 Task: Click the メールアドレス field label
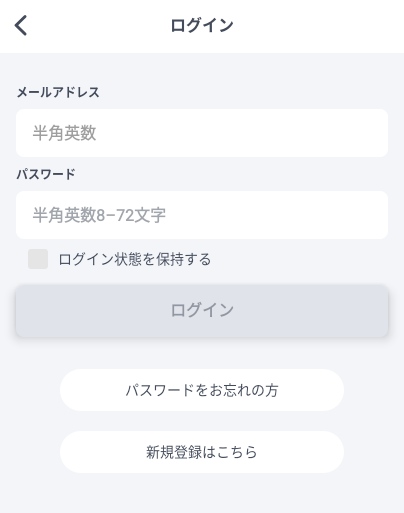pyautogui.click(x=58, y=92)
